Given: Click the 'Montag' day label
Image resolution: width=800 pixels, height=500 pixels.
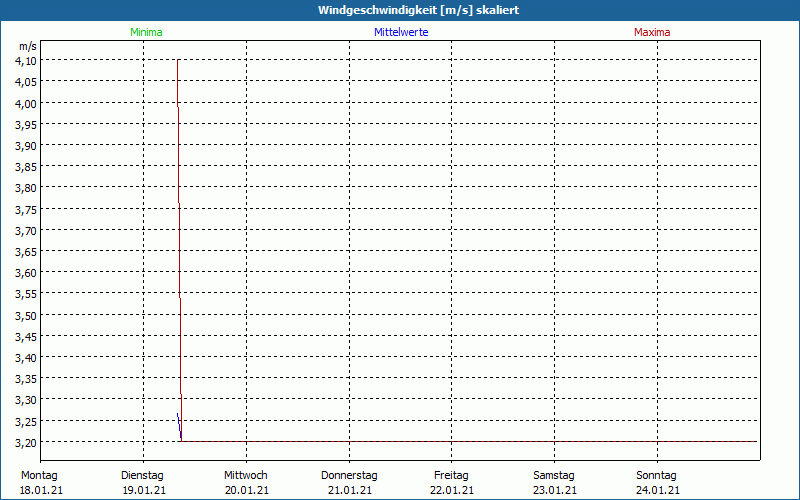Looking at the screenshot, I should [39, 475].
